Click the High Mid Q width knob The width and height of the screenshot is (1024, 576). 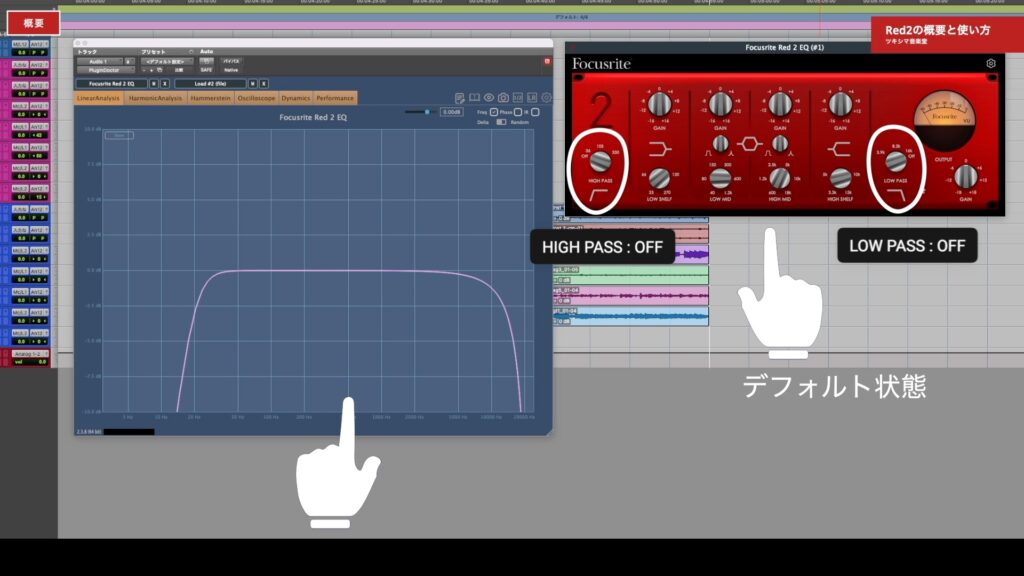pos(780,144)
